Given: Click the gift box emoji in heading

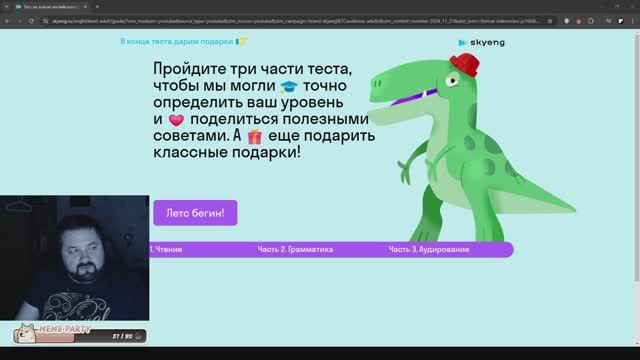Looking at the screenshot, I should pos(255,137).
